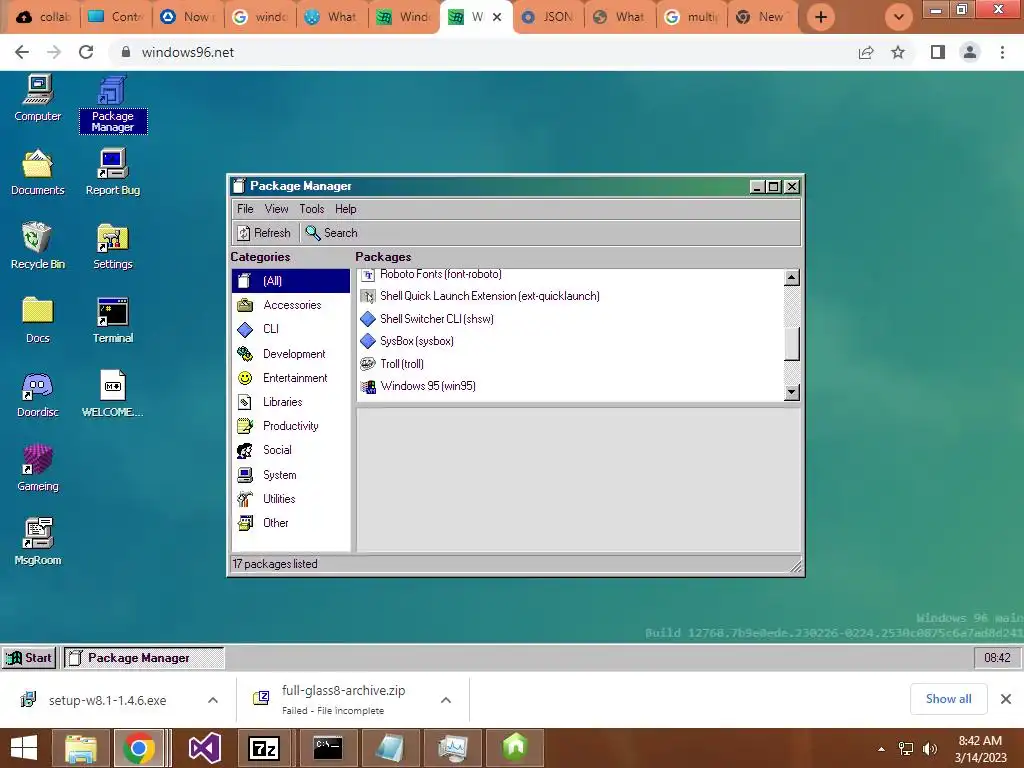Click the windows96.net address bar
The height and width of the screenshot is (768, 1024).
pos(483,52)
